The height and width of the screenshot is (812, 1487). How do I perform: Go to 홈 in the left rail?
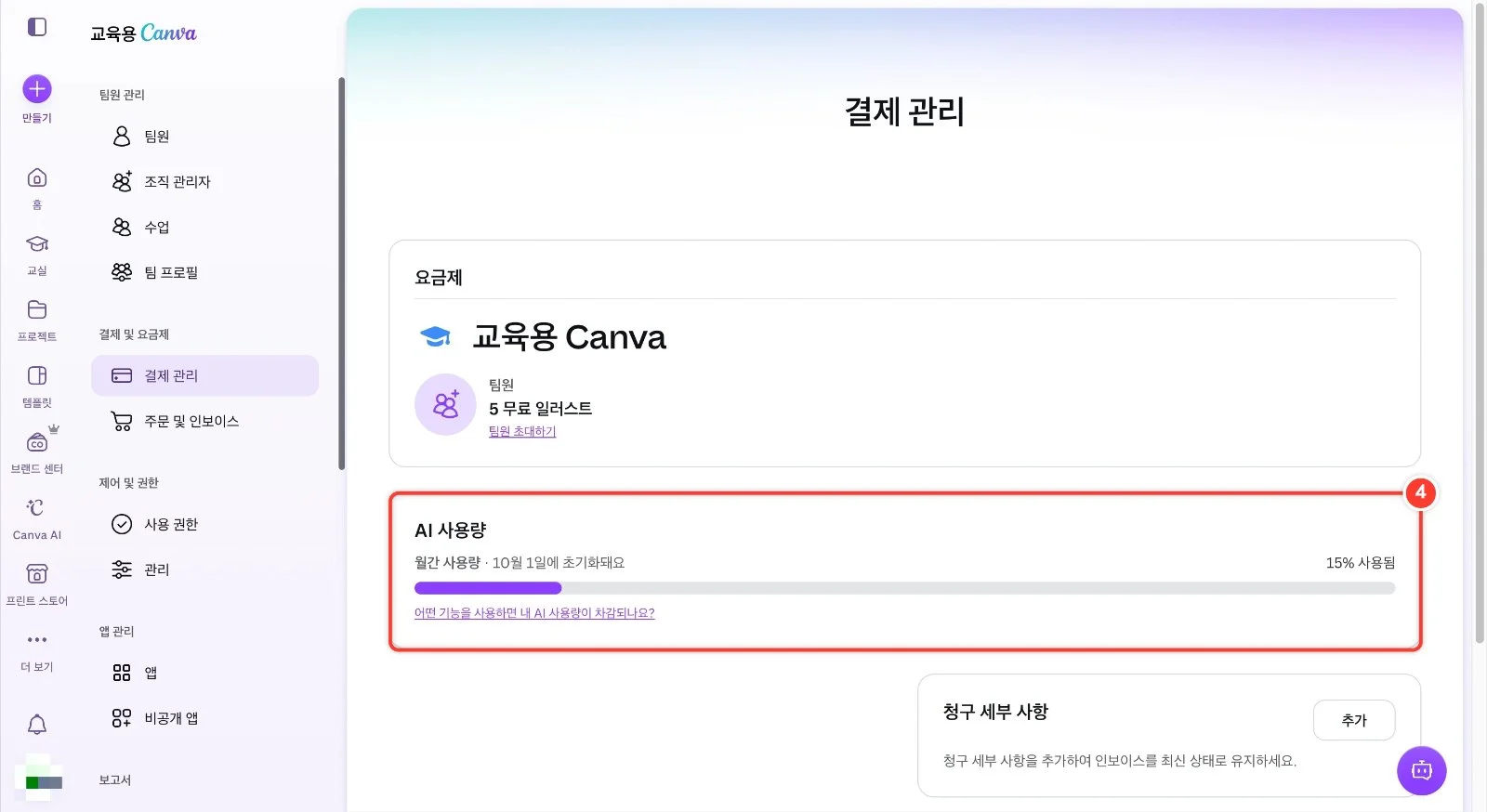click(37, 189)
